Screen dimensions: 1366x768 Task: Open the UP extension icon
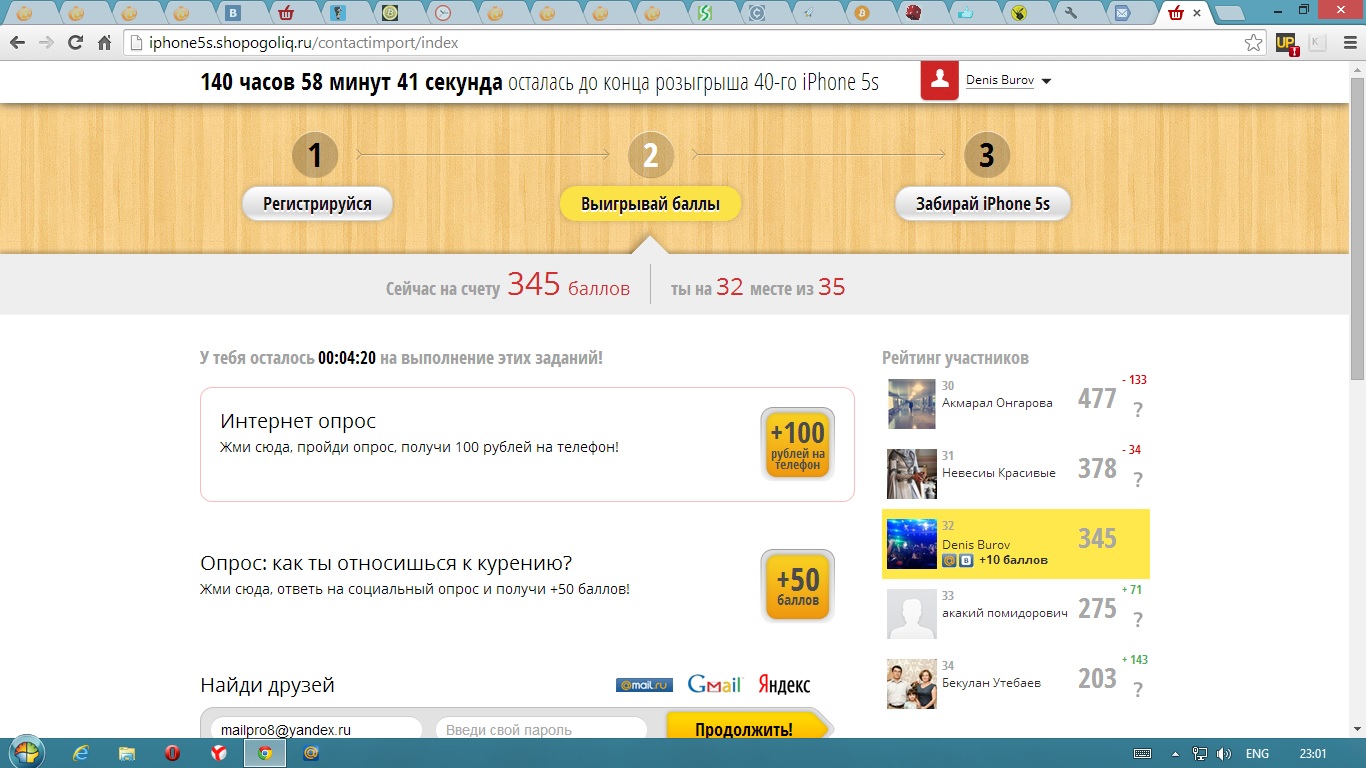1287,43
